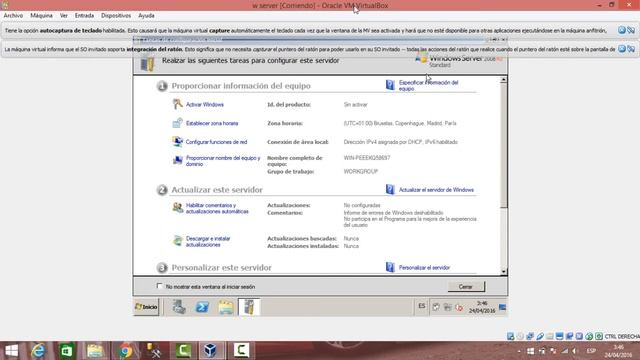Click shared folders indicator in VirtualBox status bar
The image size is (640, 360).
point(549,336)
